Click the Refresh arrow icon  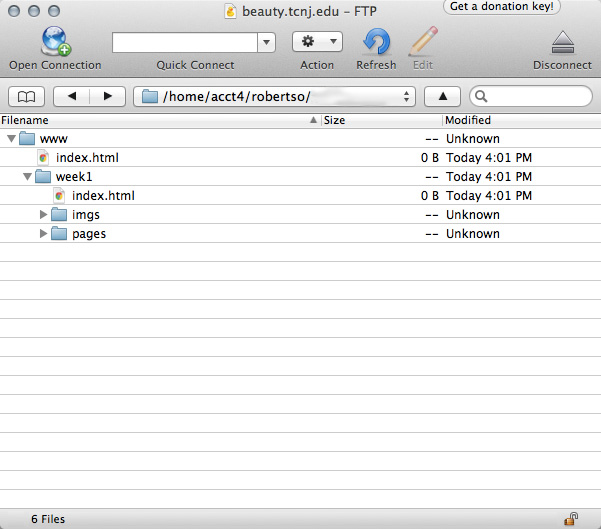[x=376, y=42]
